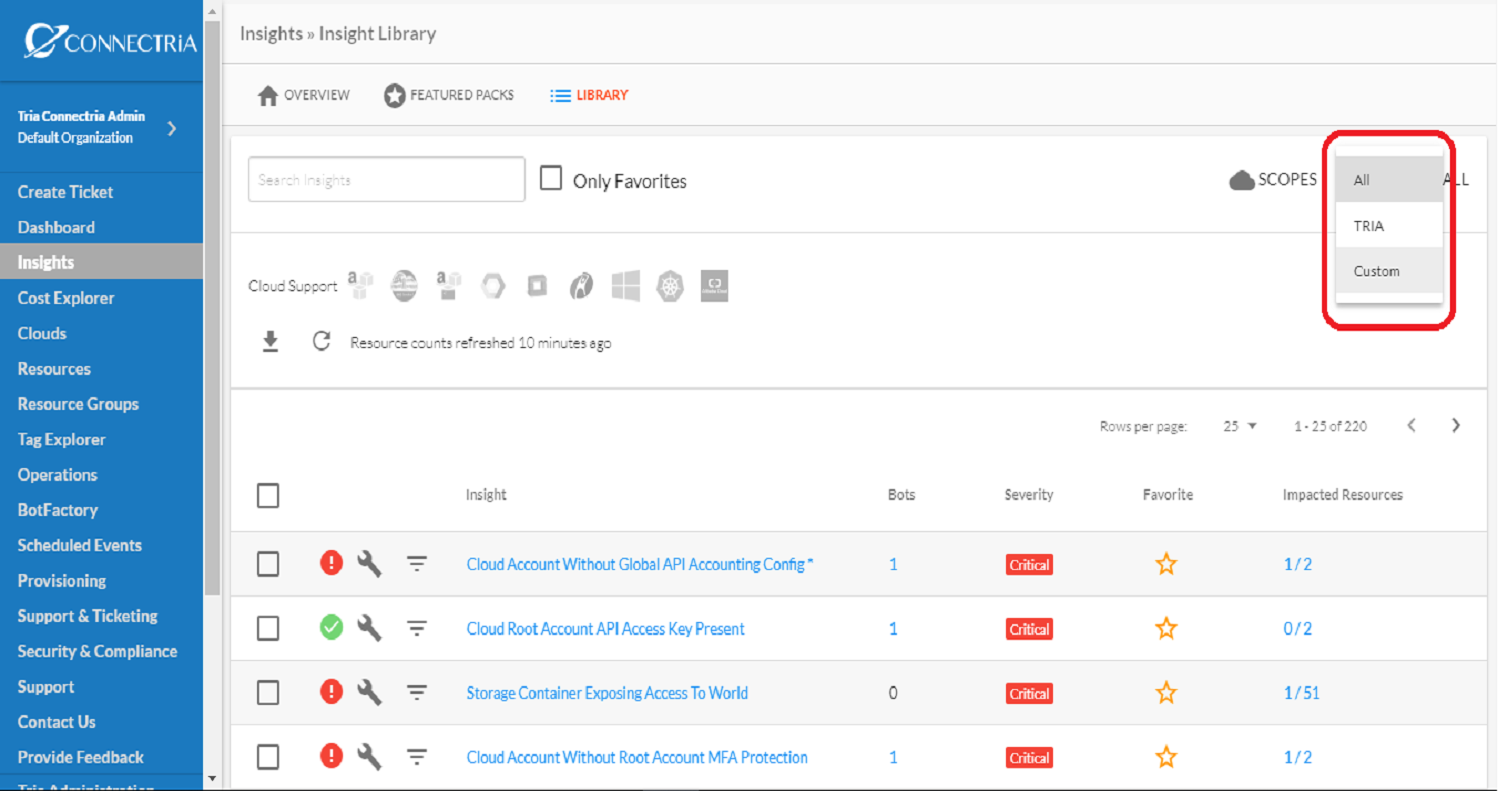Click the Kubernetes wheel cloud support icon

tap(670, 286)
